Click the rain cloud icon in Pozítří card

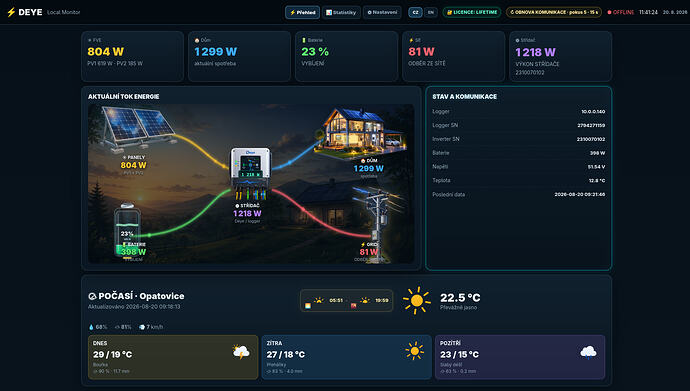click(588, 352)
